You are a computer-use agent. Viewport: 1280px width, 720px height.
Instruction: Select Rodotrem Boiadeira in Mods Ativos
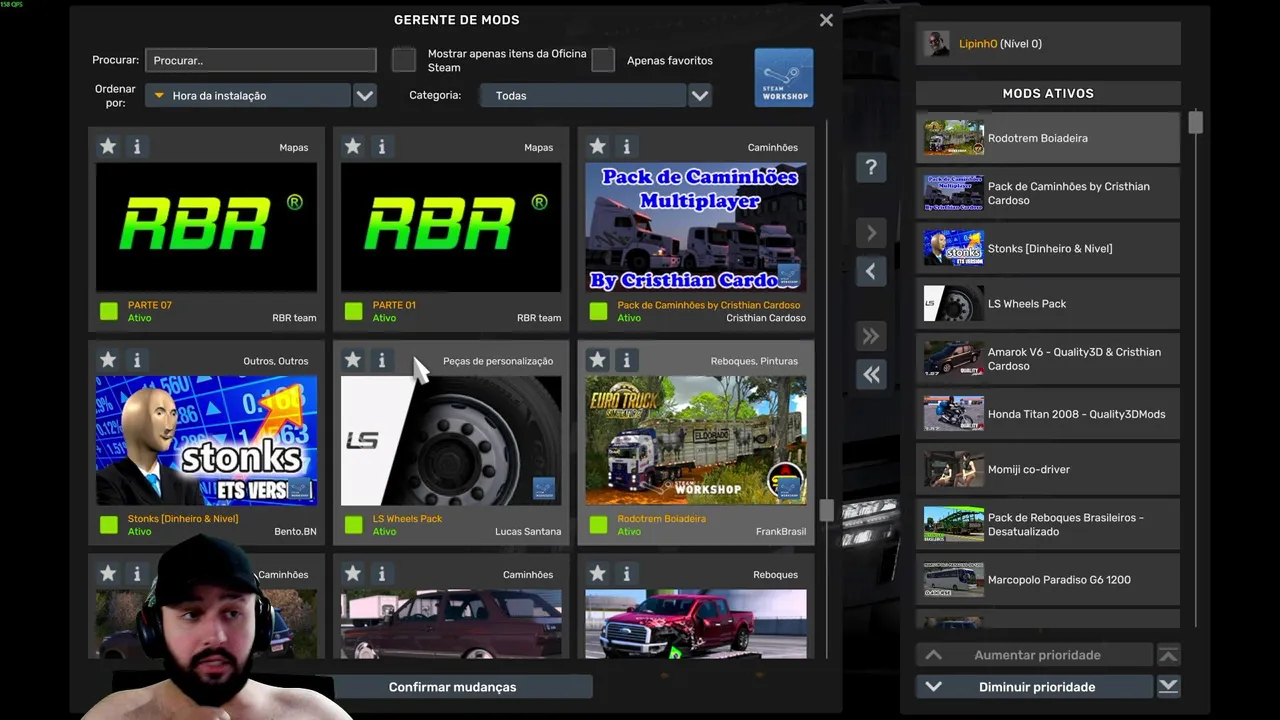1048,138
